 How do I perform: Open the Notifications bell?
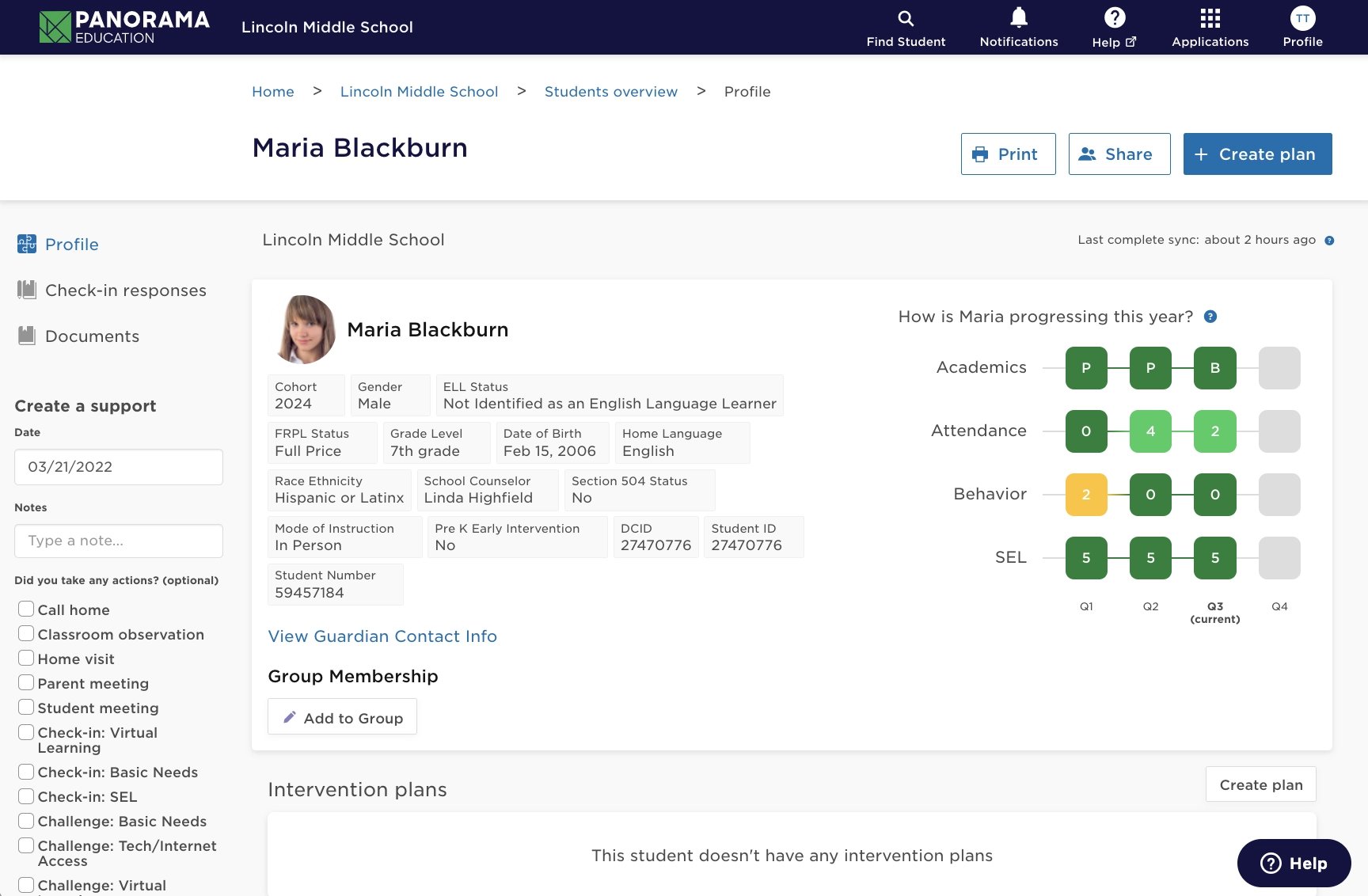(1018, 19)
